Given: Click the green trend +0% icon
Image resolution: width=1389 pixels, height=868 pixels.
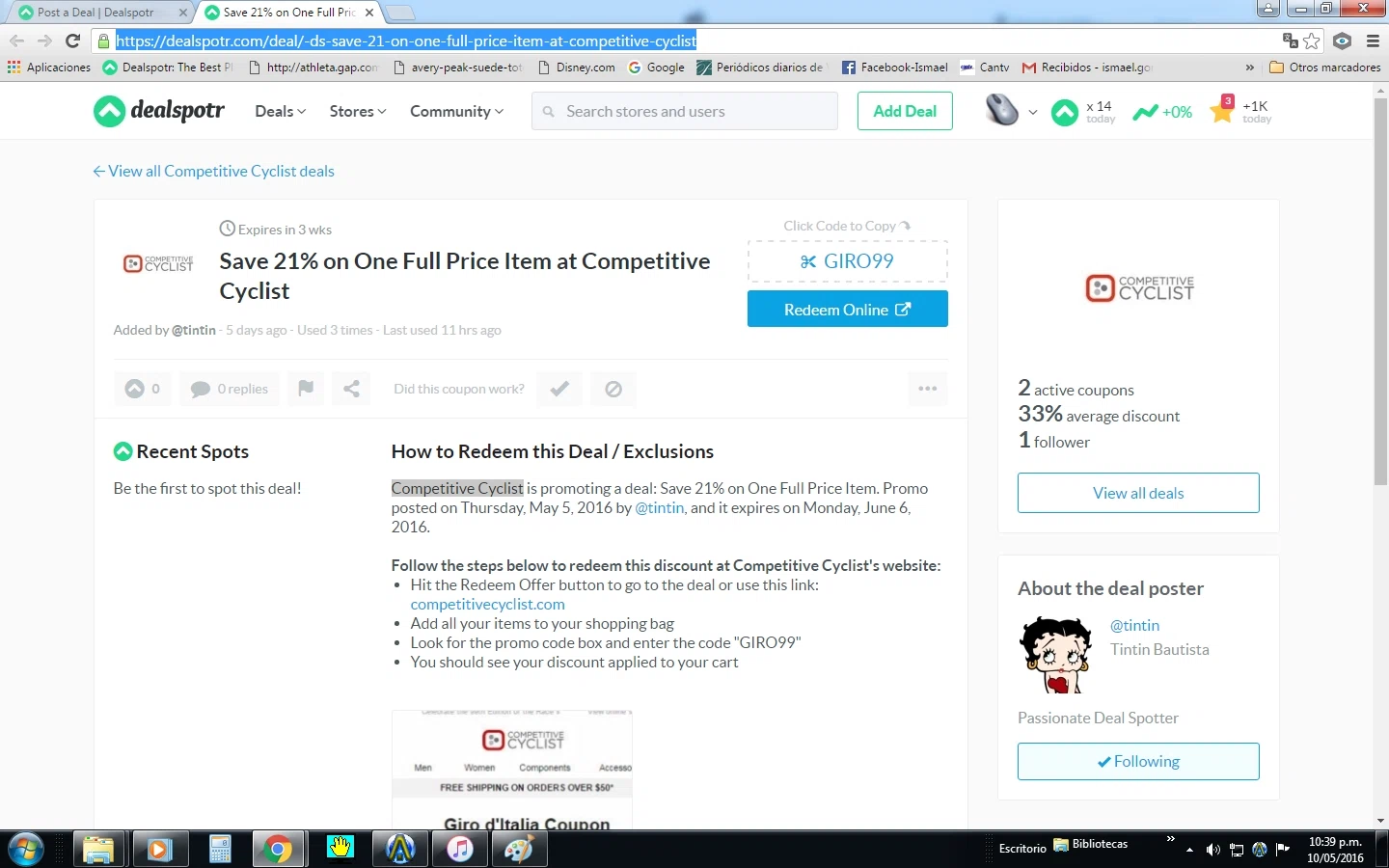Looking at the screenshot, I should coord(1146,112).
